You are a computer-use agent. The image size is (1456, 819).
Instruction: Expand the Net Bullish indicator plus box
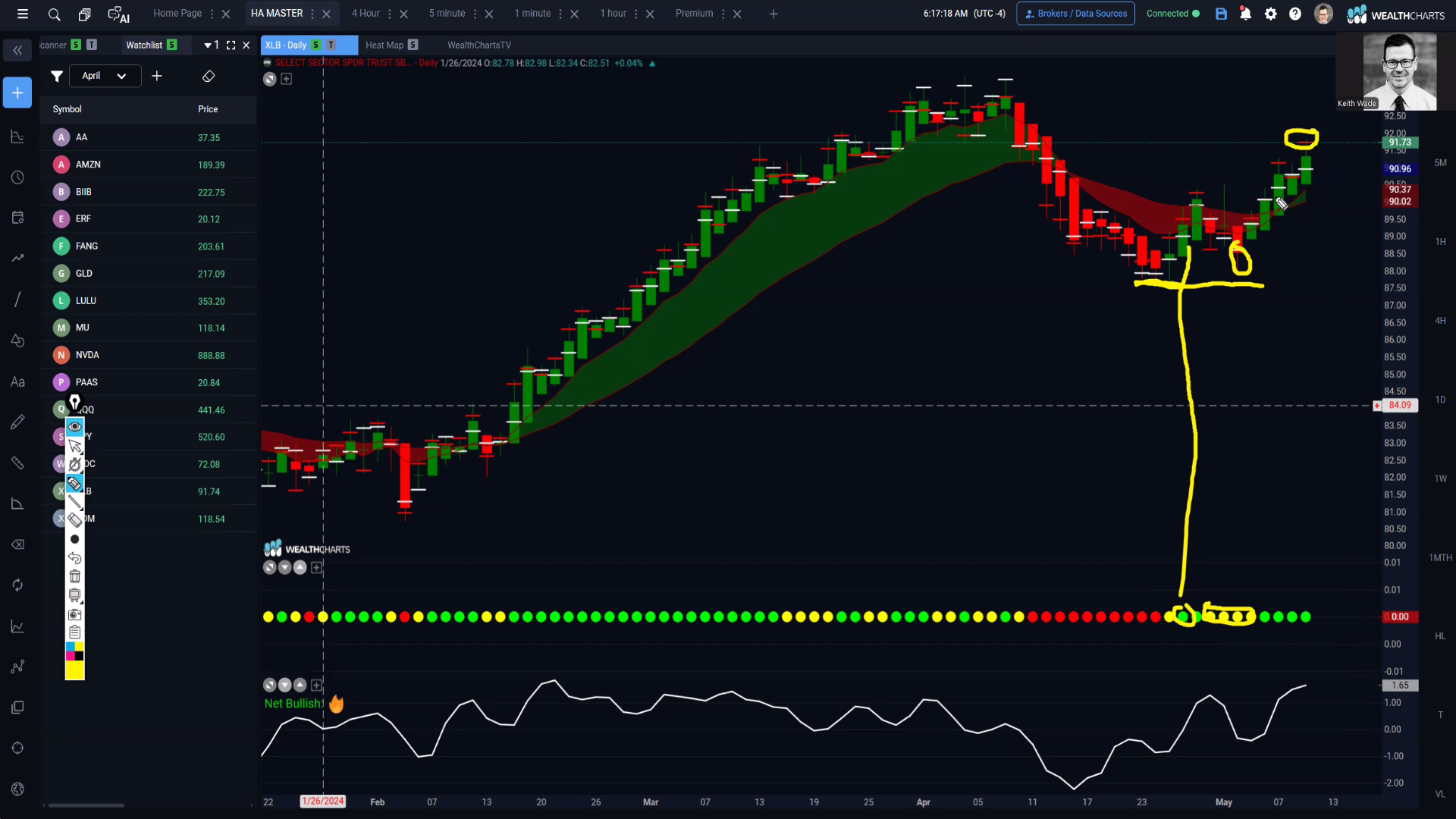click(x=317, y=685)
